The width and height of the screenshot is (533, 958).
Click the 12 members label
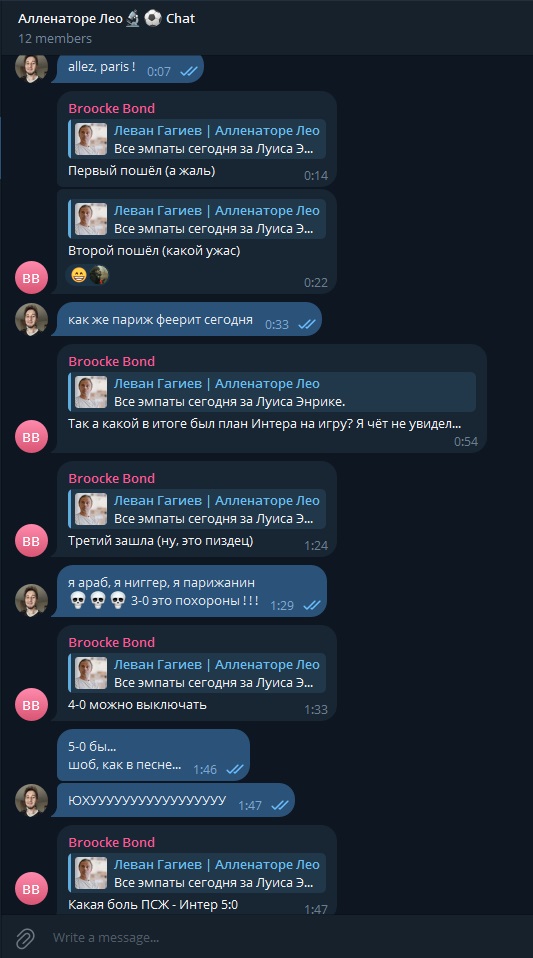click(x=55, y=38)
